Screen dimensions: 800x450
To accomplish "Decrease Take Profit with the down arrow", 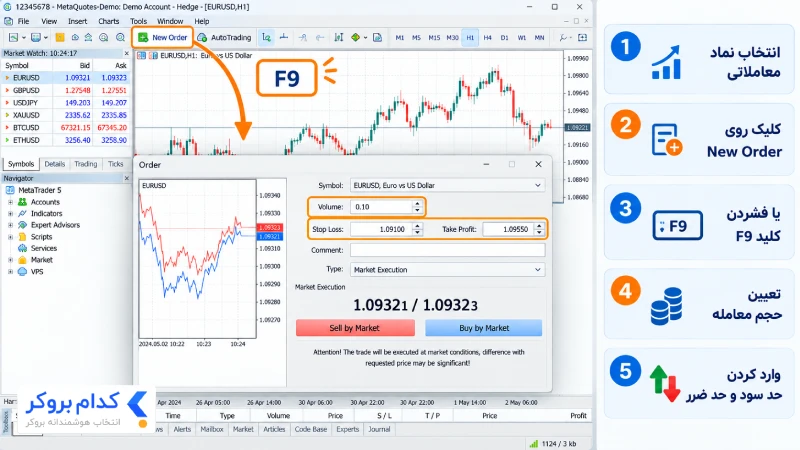I will point(539,233).
